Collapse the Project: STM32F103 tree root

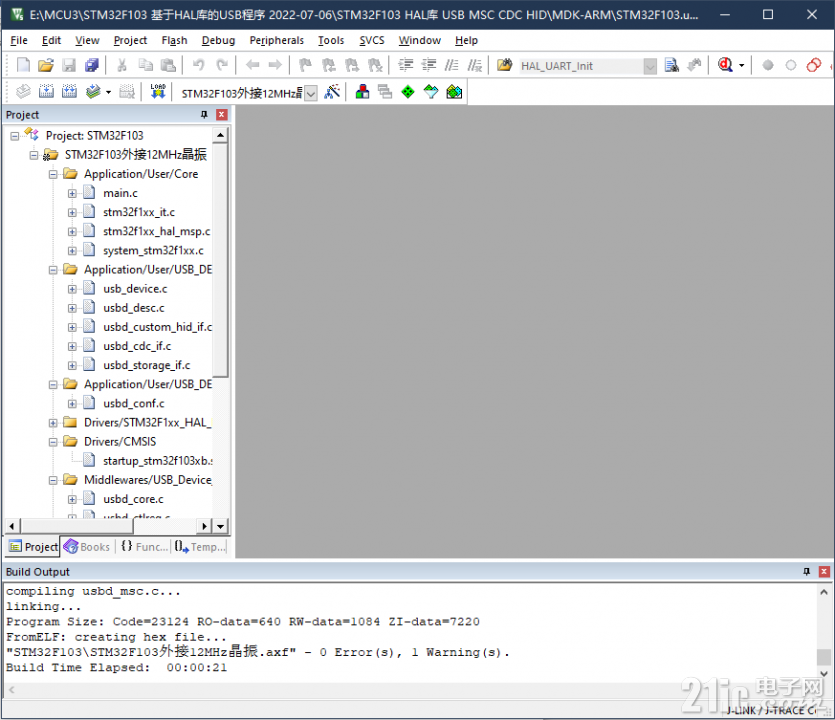tap(15, 136)
